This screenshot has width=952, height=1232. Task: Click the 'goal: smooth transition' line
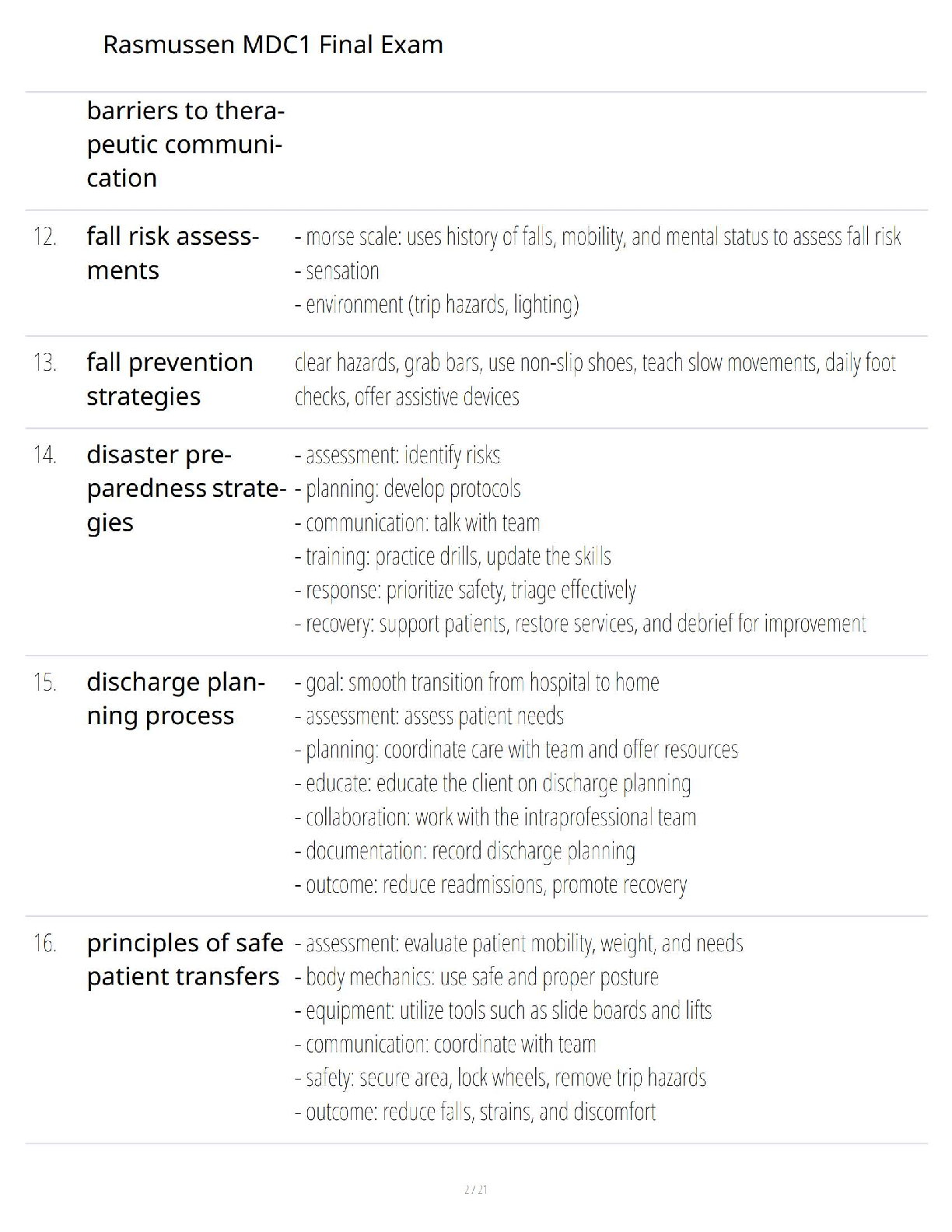coord(477,683)
